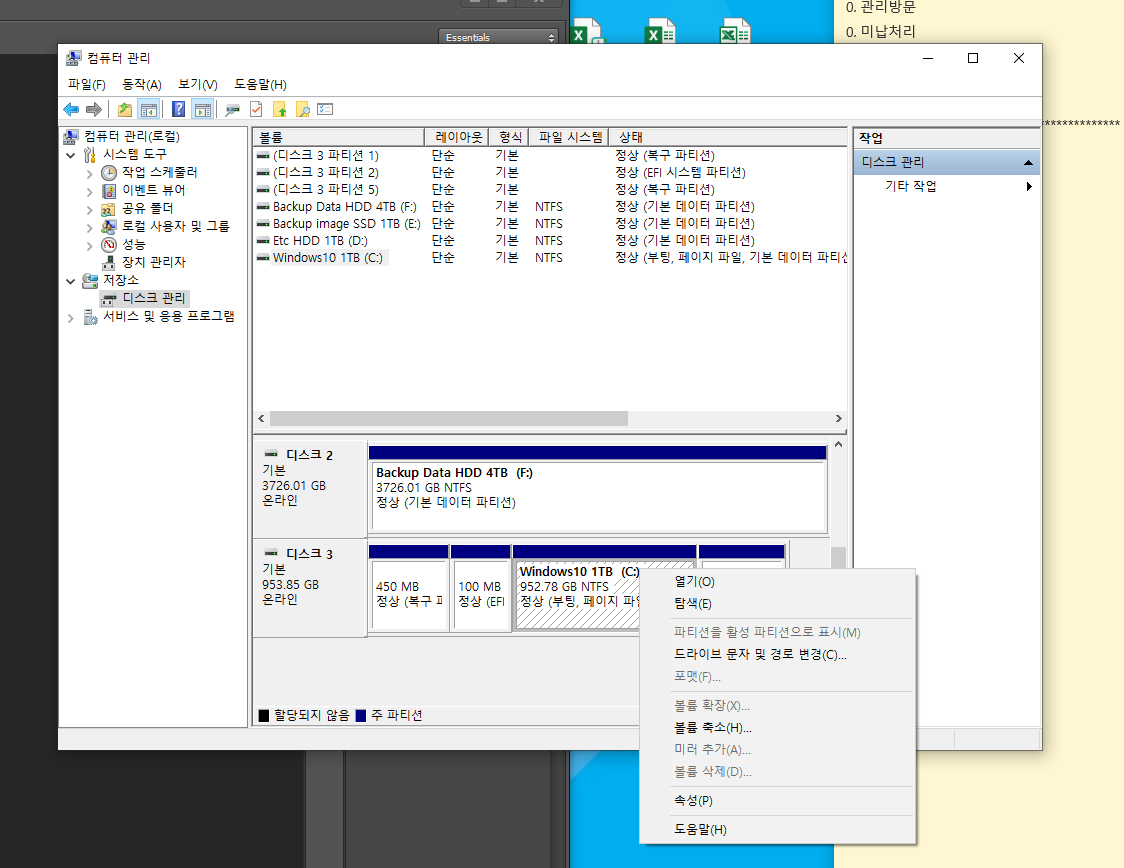Expand the Shared Folders node arrow

point(90,209)
